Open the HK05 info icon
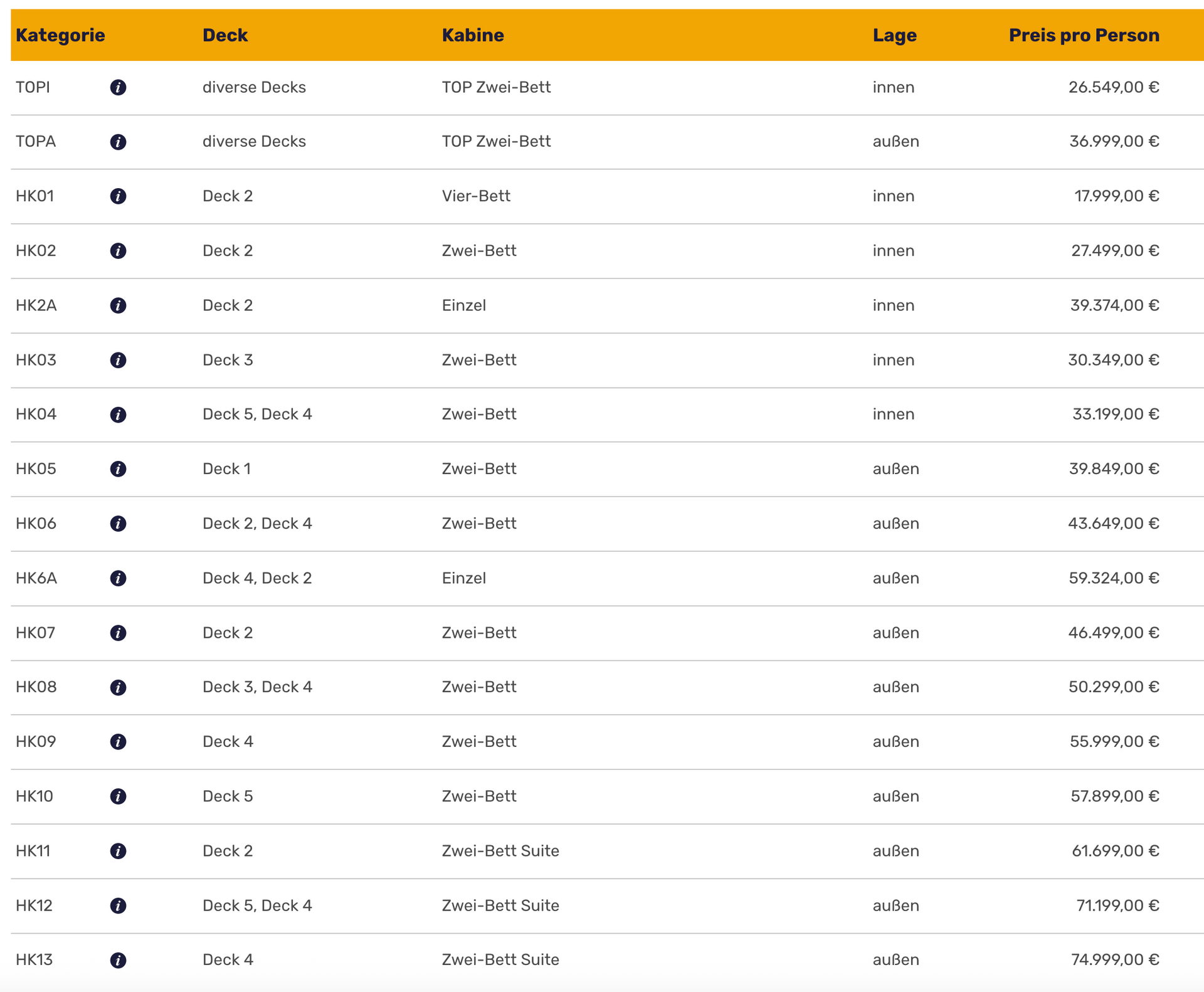 tap(118, 469)
